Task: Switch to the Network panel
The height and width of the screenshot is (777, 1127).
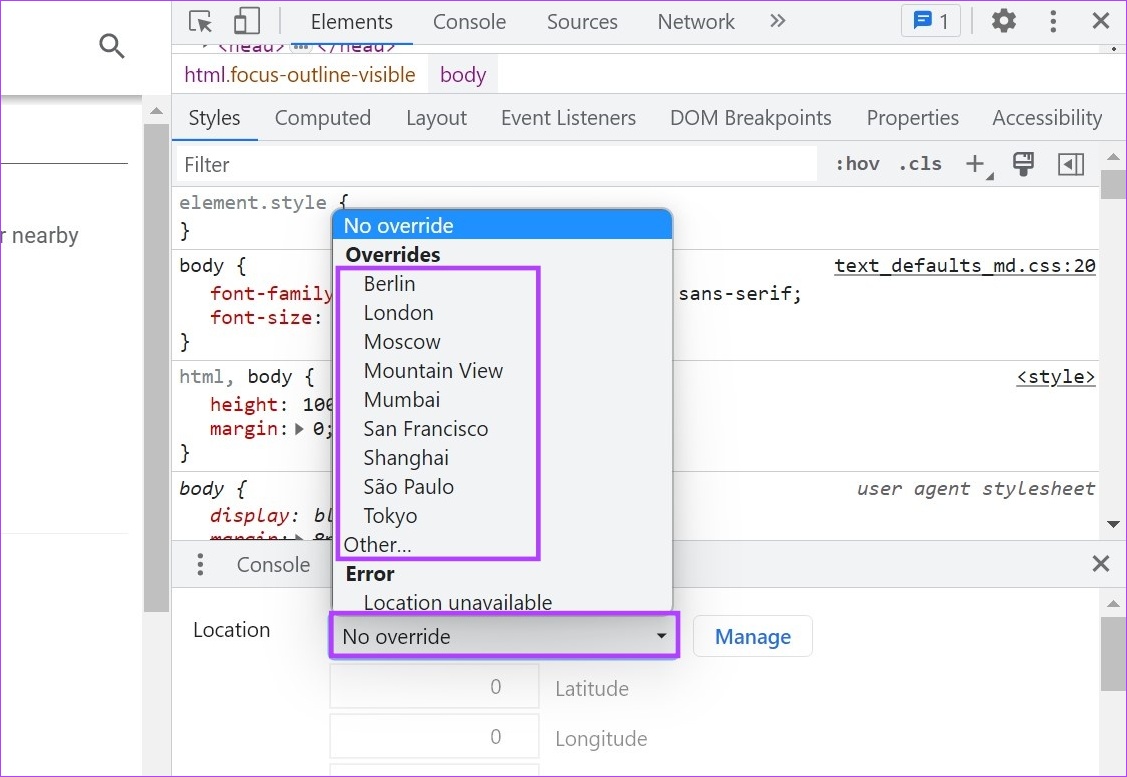Action: click(x=695, y=21)
